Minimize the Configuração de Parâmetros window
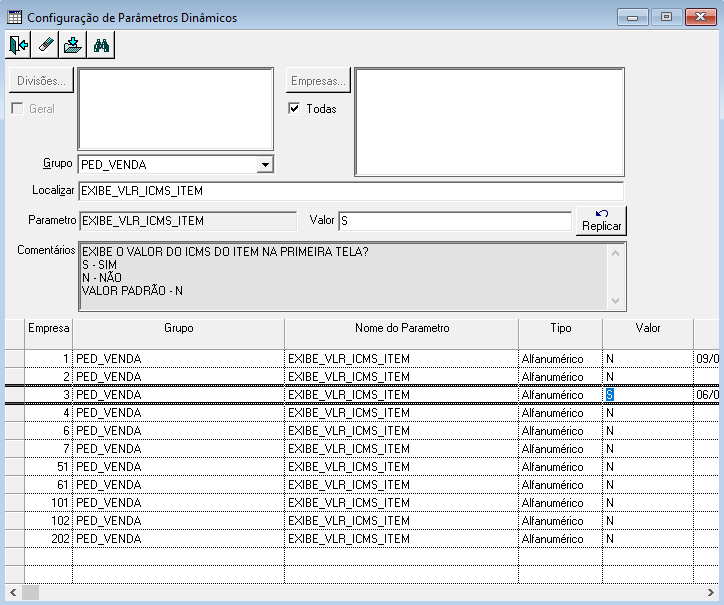Screen dimensions: 724x605 pos(633,17)
